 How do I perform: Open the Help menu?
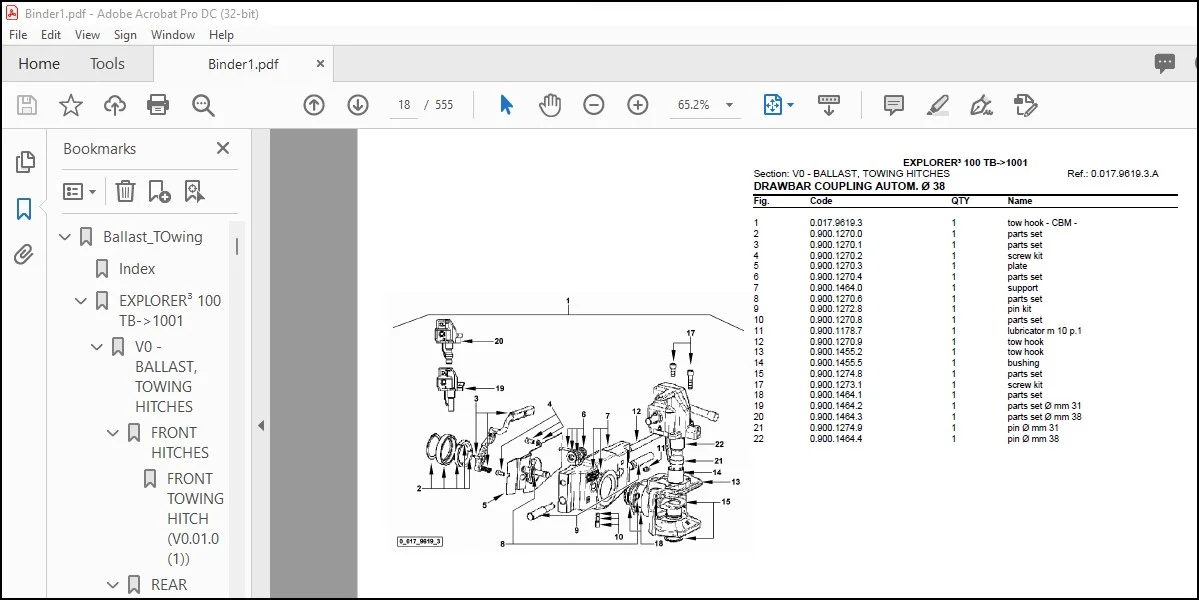tap(221, 34)
